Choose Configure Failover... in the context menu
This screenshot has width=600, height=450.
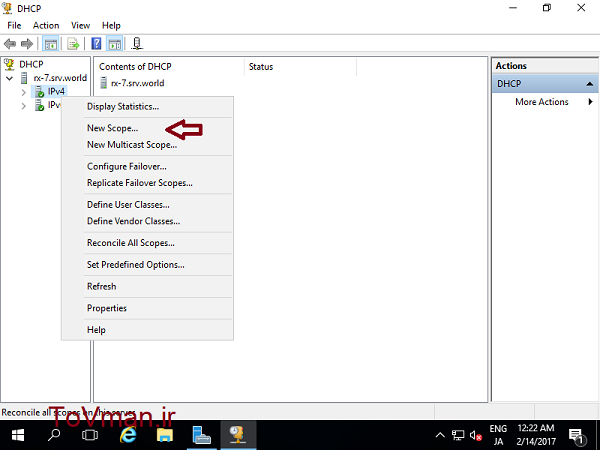(x=126, y=166)
